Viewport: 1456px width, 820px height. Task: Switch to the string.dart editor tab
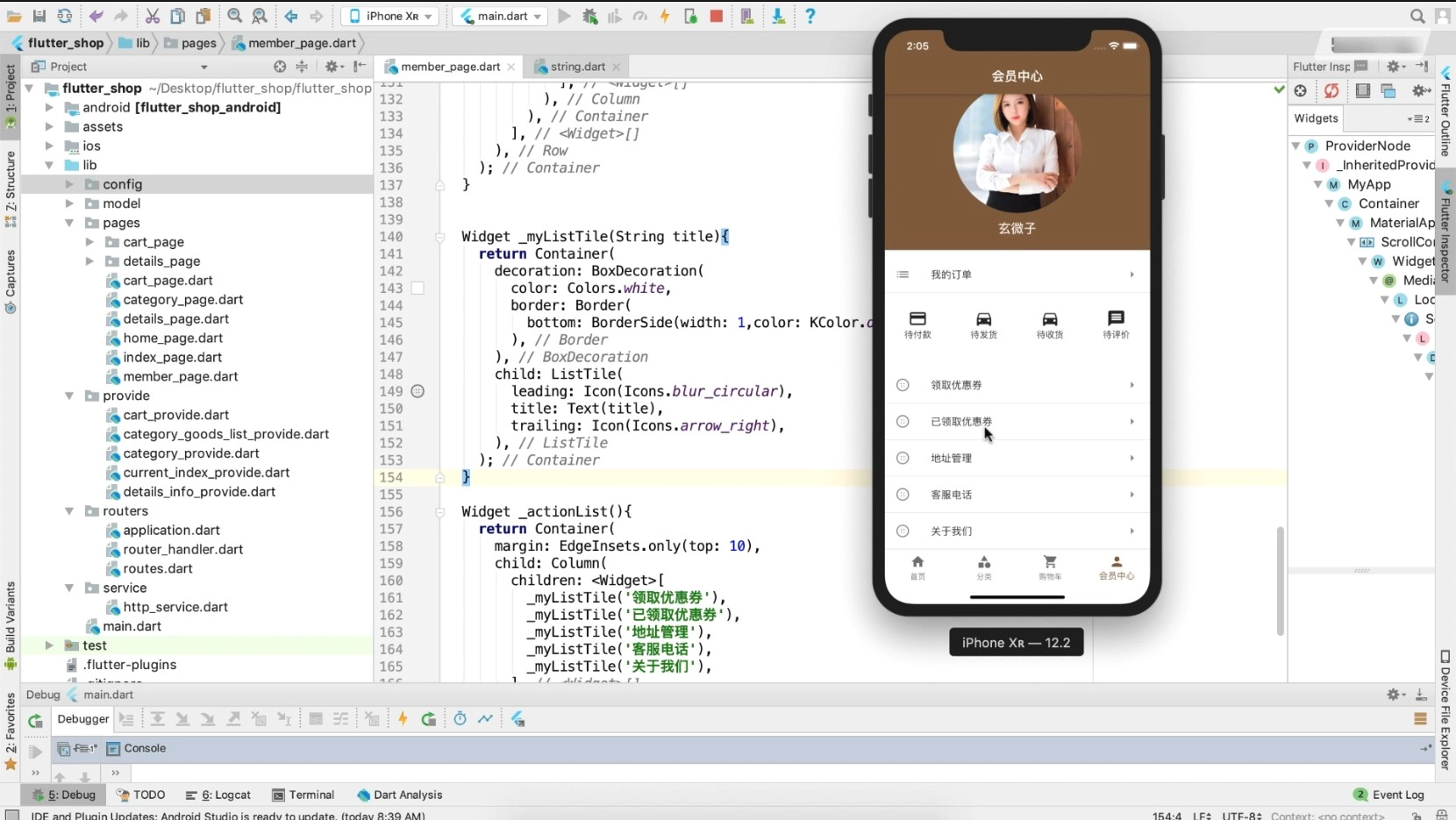click(x=577, y=67)
